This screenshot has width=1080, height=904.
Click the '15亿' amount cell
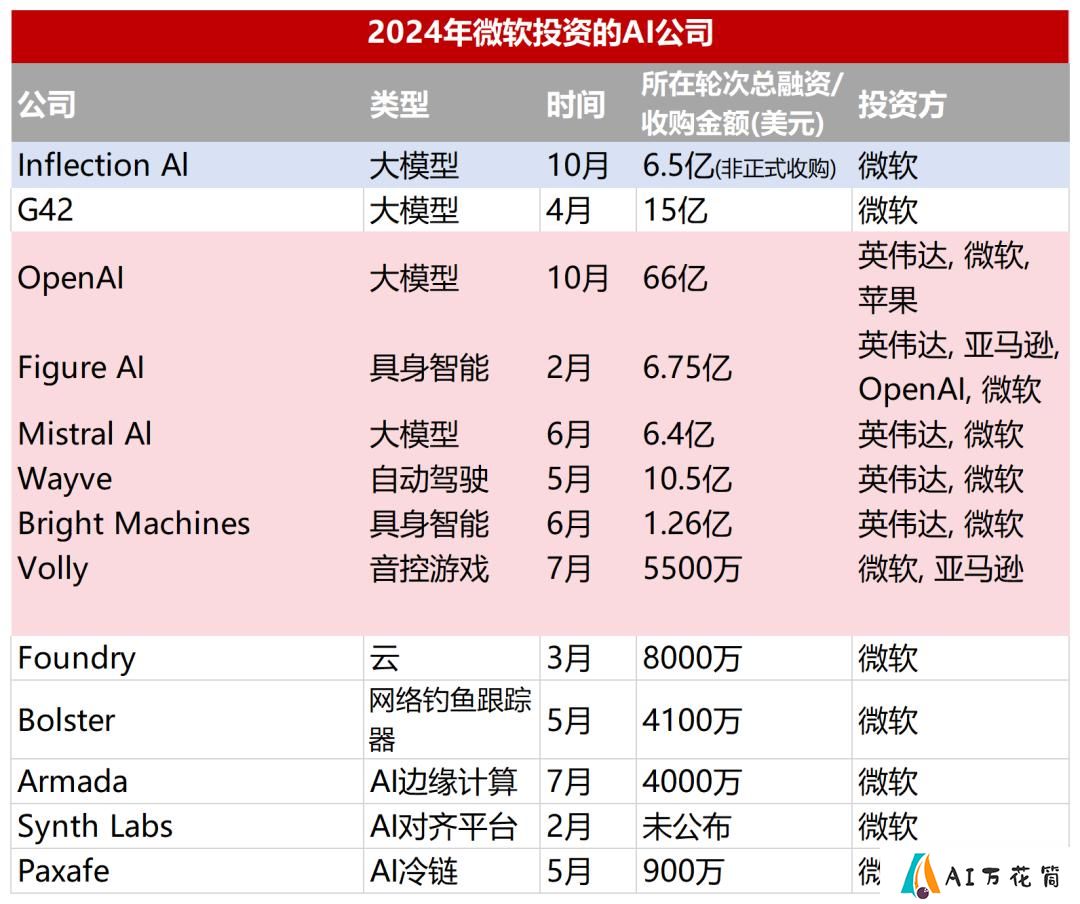tap(674, 210)
